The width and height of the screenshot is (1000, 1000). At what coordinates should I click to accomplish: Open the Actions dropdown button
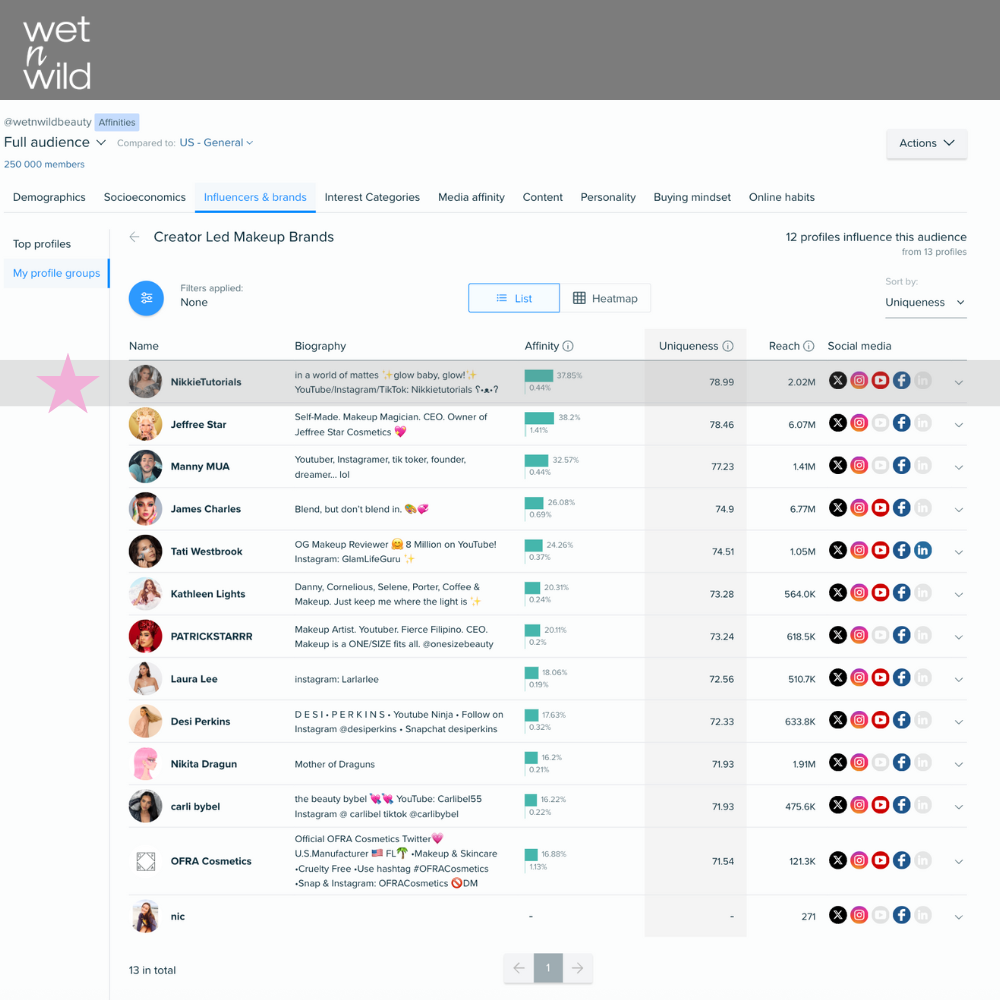[x=927, y=143]
